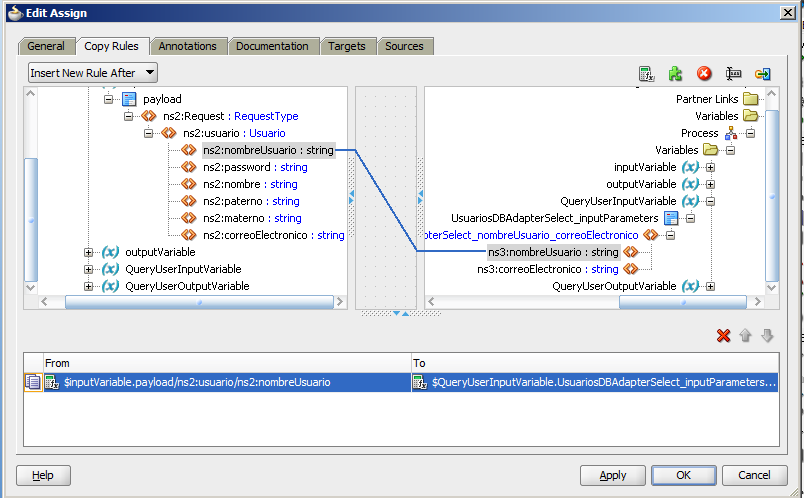Click the Partner Links folder icon
Viewport: 804px width, 498px height.
[x=750, y=99]
